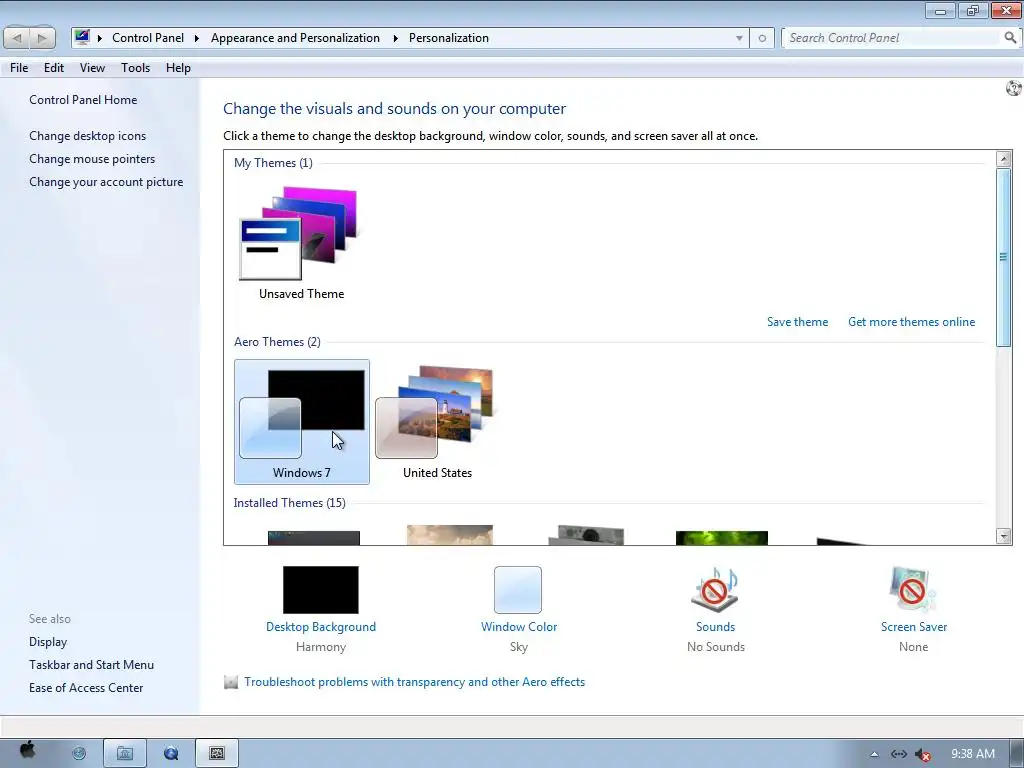Image resolution: width=1024 pixels, height=768 pixels.
Task: Click Appearance and Personalization breadcrumb
Action: pos(295,38)
